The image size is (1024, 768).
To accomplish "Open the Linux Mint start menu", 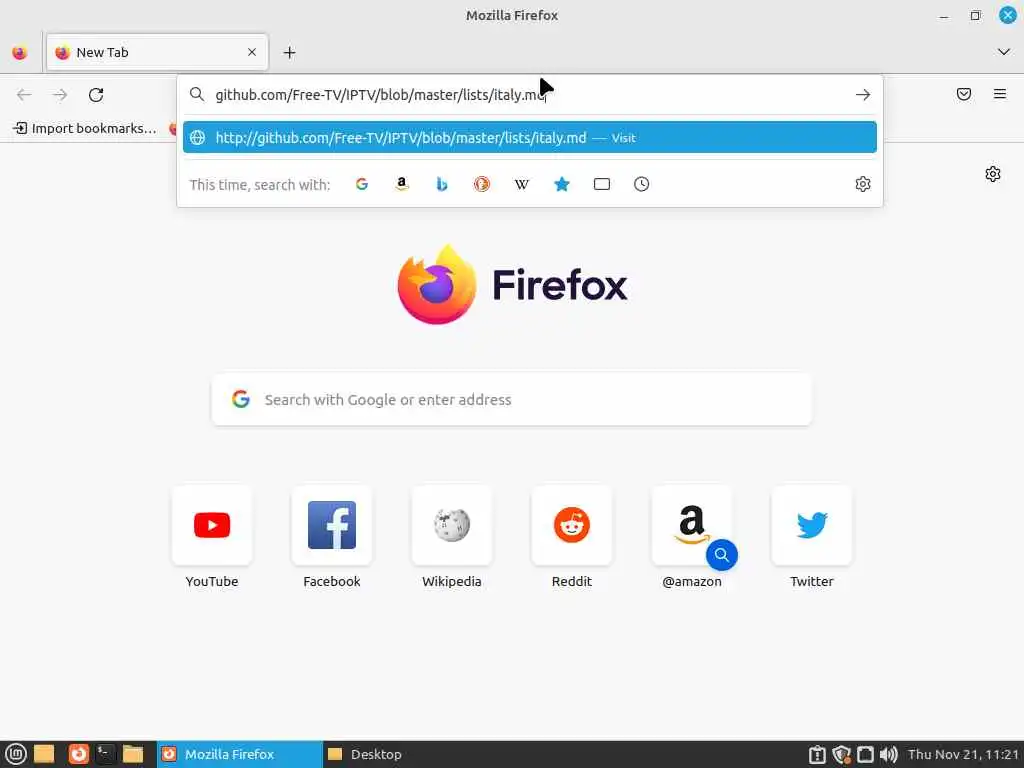I will tap(15, 754).
